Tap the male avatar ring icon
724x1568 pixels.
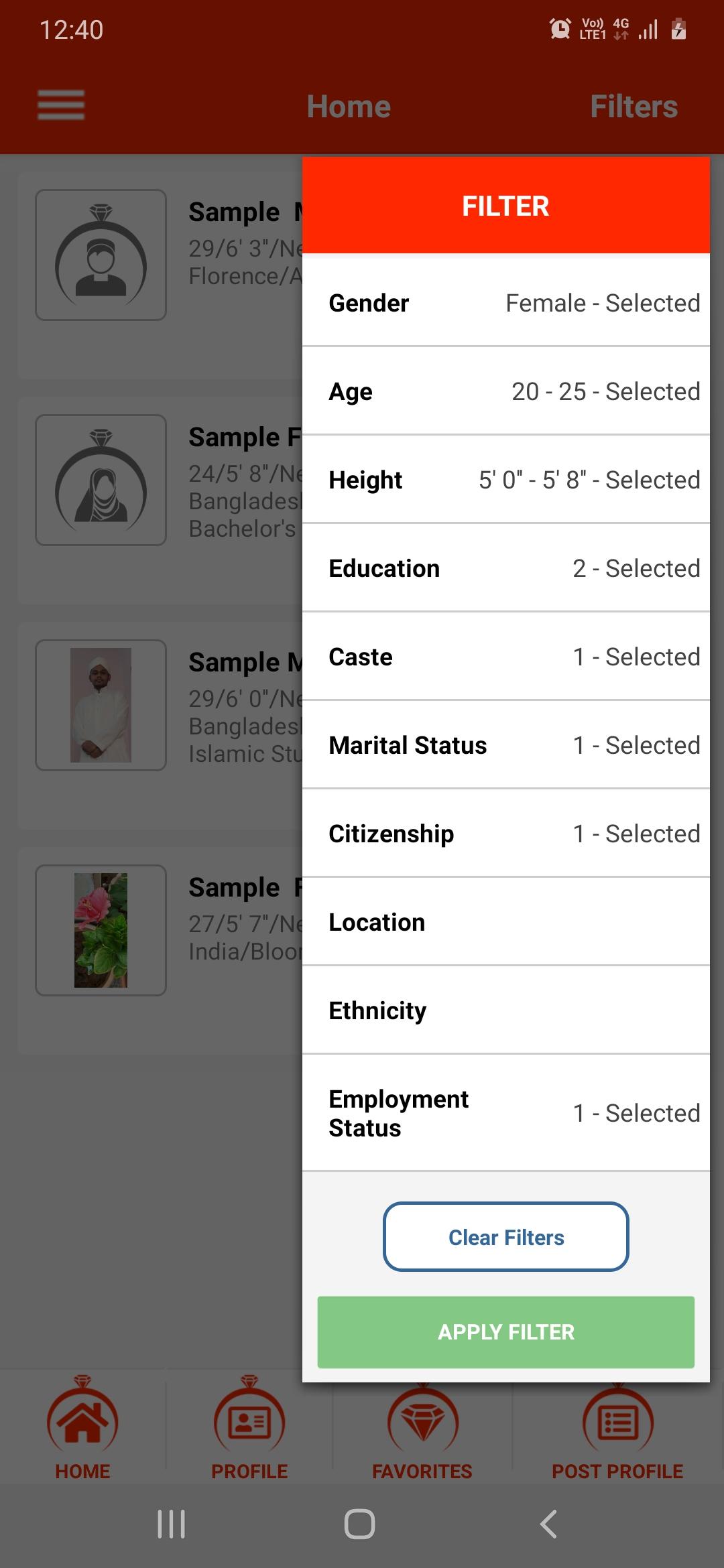[x=101, y=255]
